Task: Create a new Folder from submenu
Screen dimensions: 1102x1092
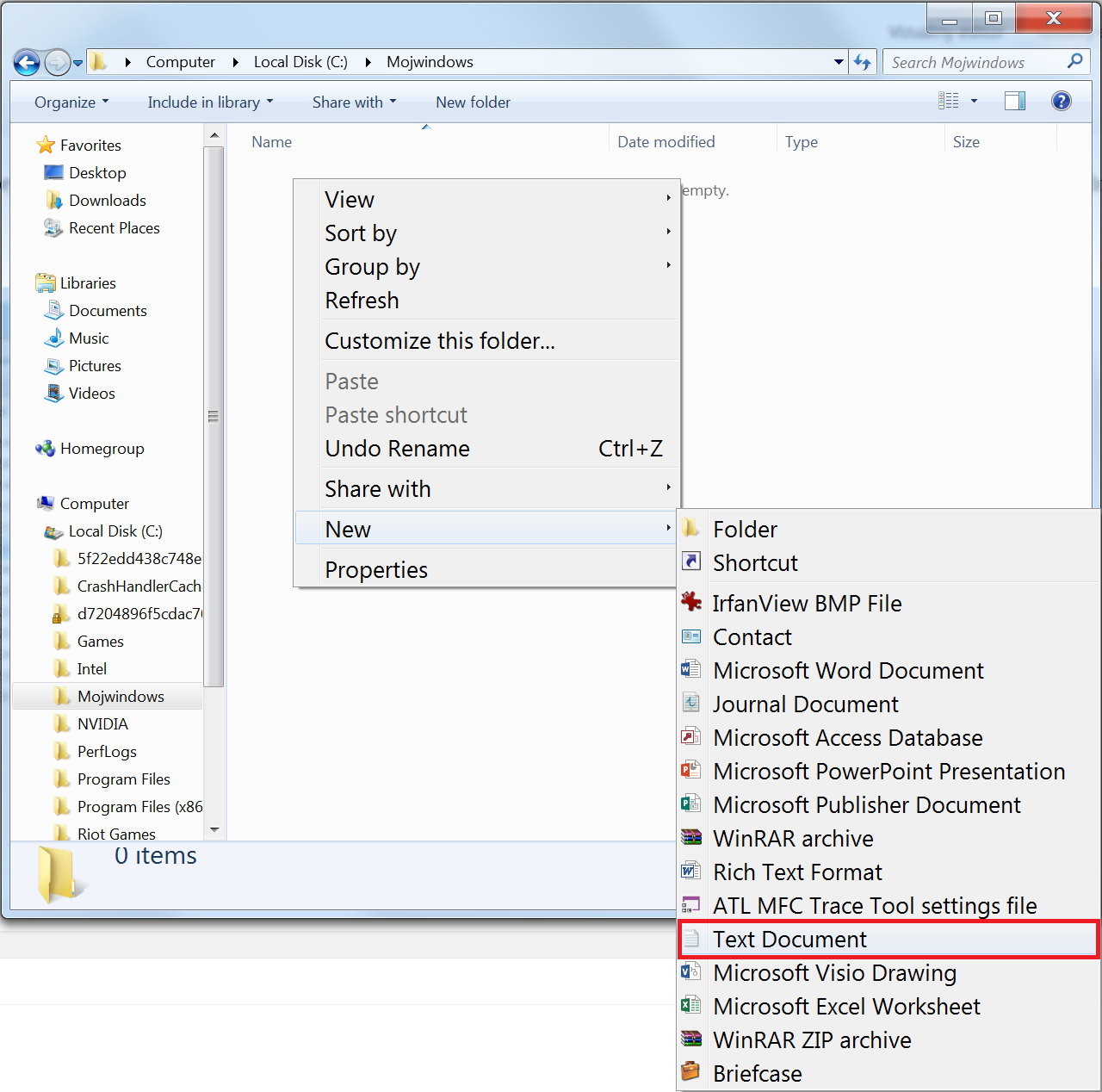Action: pyautogui.click(x=888, y=529)
